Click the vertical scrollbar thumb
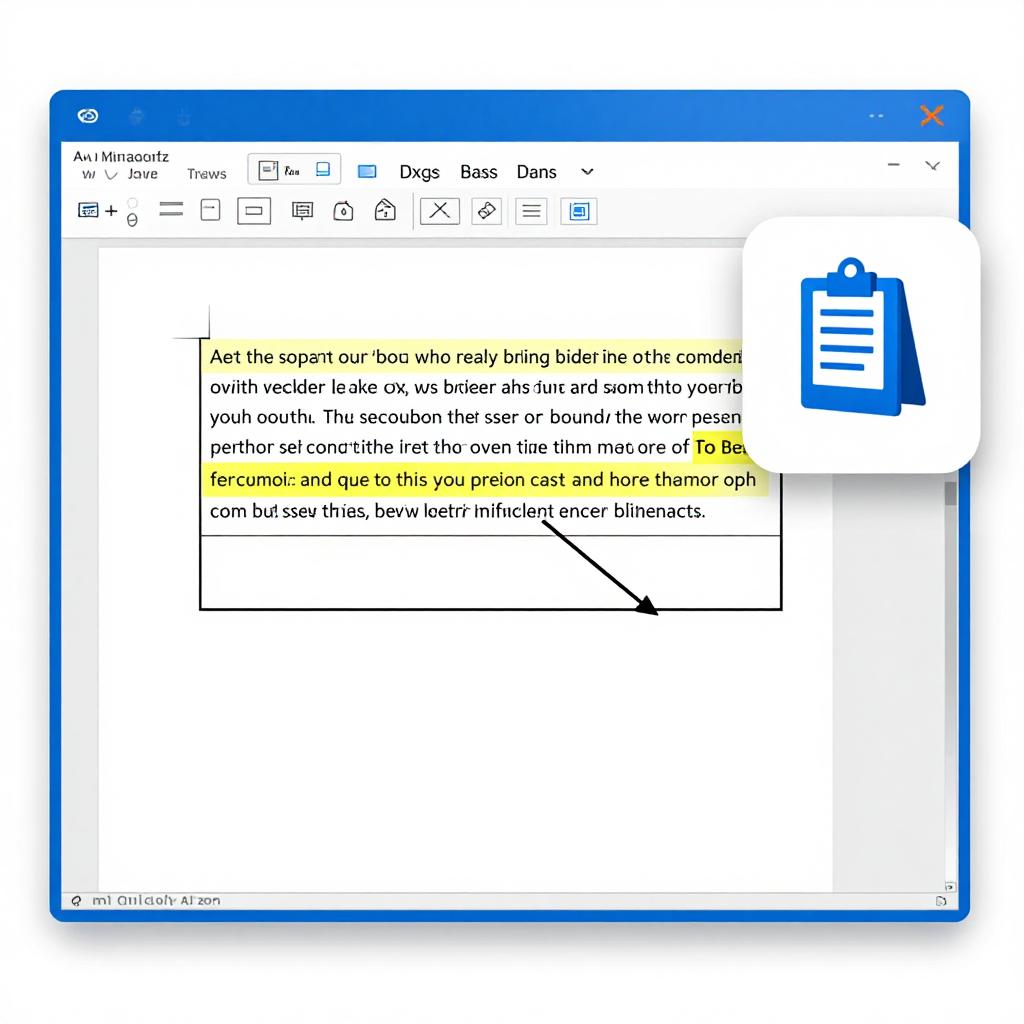The height and width of the screenshot is (1024, 1024). point(950,493)
